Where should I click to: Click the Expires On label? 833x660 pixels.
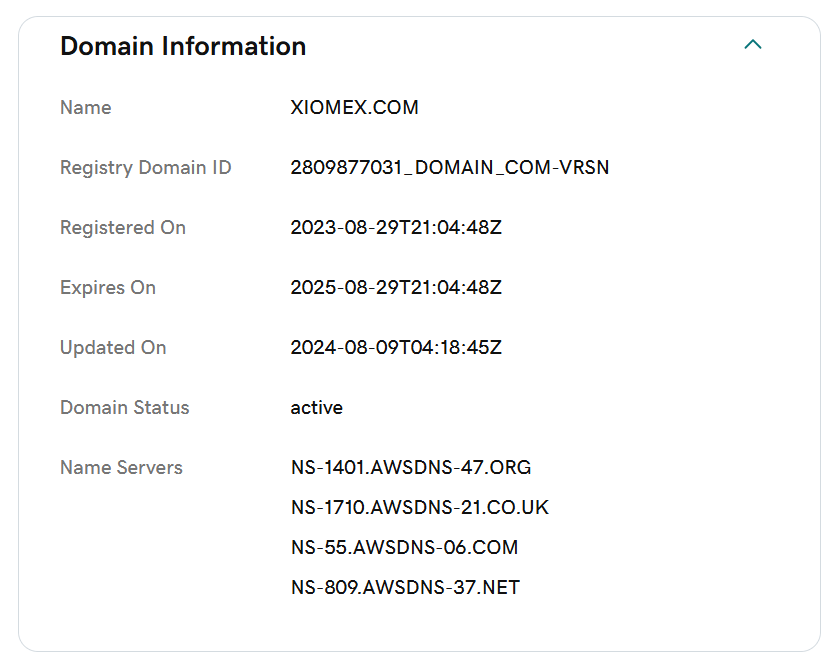(108, 287)
